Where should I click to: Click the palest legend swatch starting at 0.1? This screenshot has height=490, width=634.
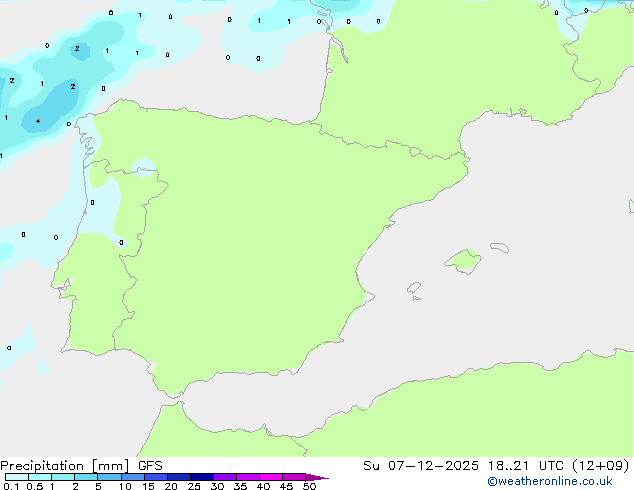click(17, 477)
